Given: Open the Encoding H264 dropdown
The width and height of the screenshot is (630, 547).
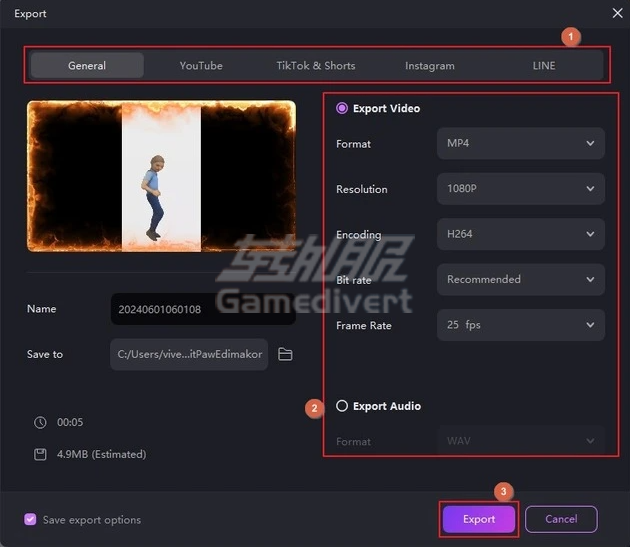Looking at the screenshot, I should 520,234.
